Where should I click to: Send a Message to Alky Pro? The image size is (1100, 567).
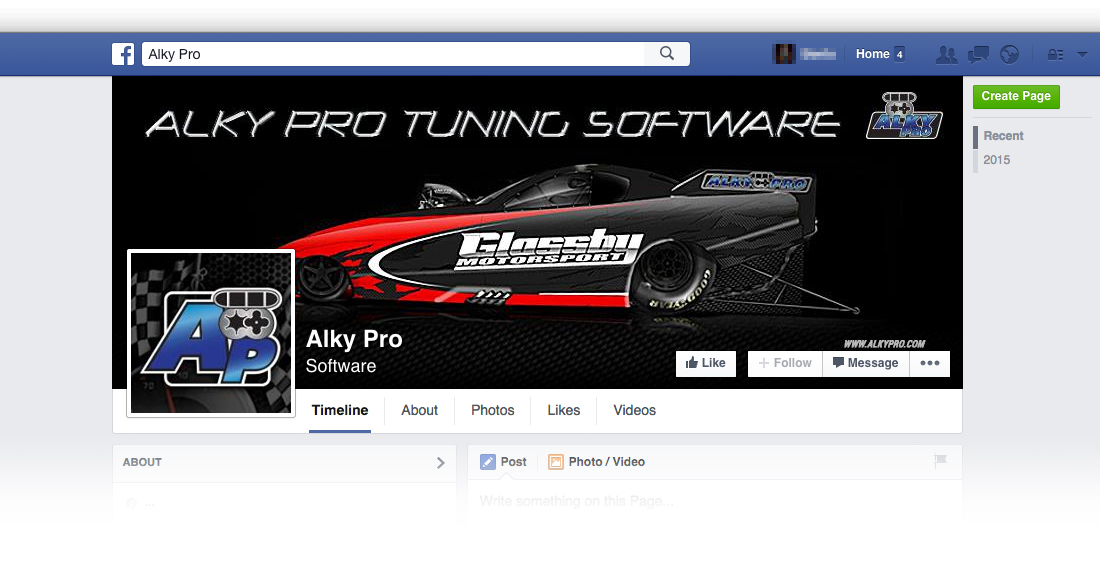tap(866, 363)
